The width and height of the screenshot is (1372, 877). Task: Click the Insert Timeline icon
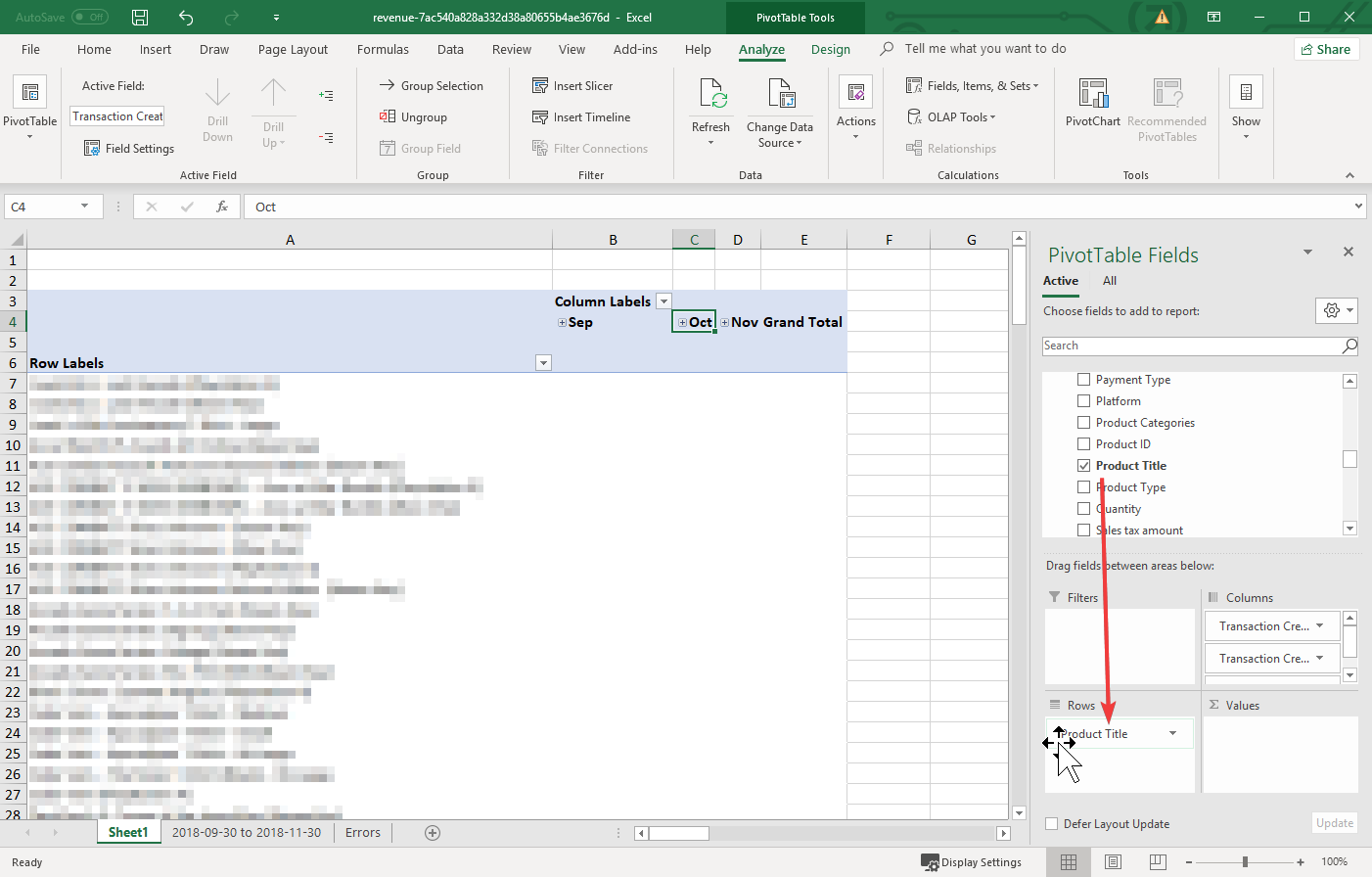tap(540, 117)
